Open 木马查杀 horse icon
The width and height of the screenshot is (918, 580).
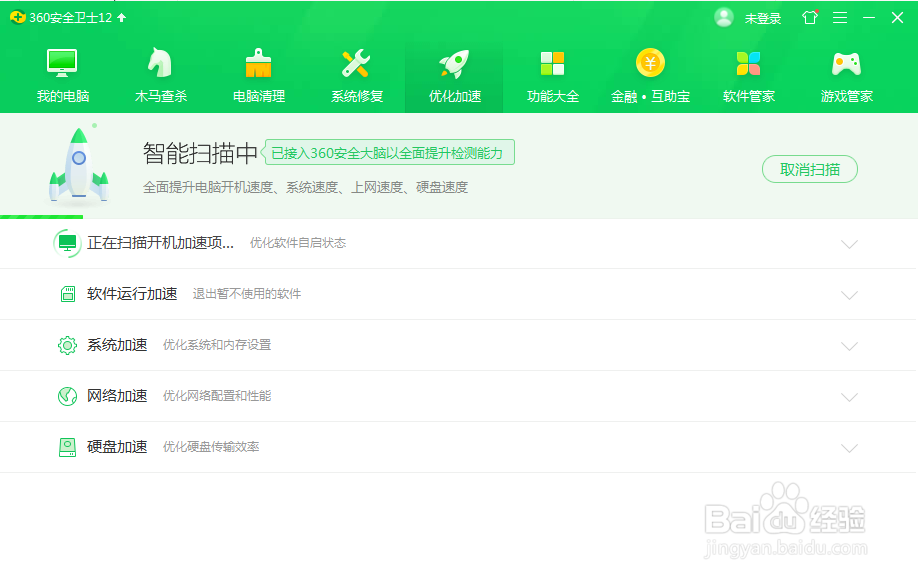point(160,63)
